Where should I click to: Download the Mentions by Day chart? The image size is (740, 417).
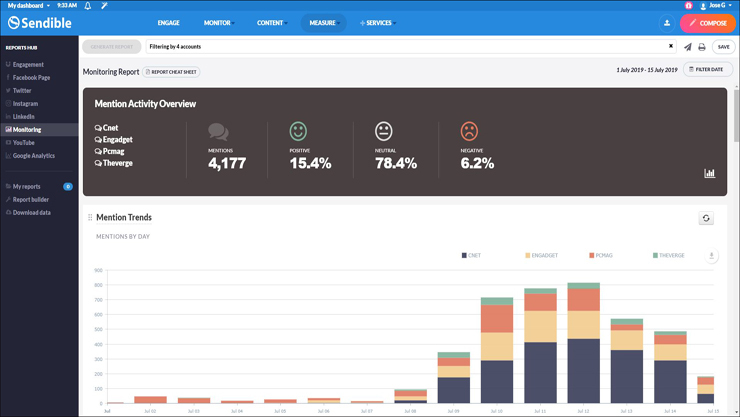pos(711,256)
